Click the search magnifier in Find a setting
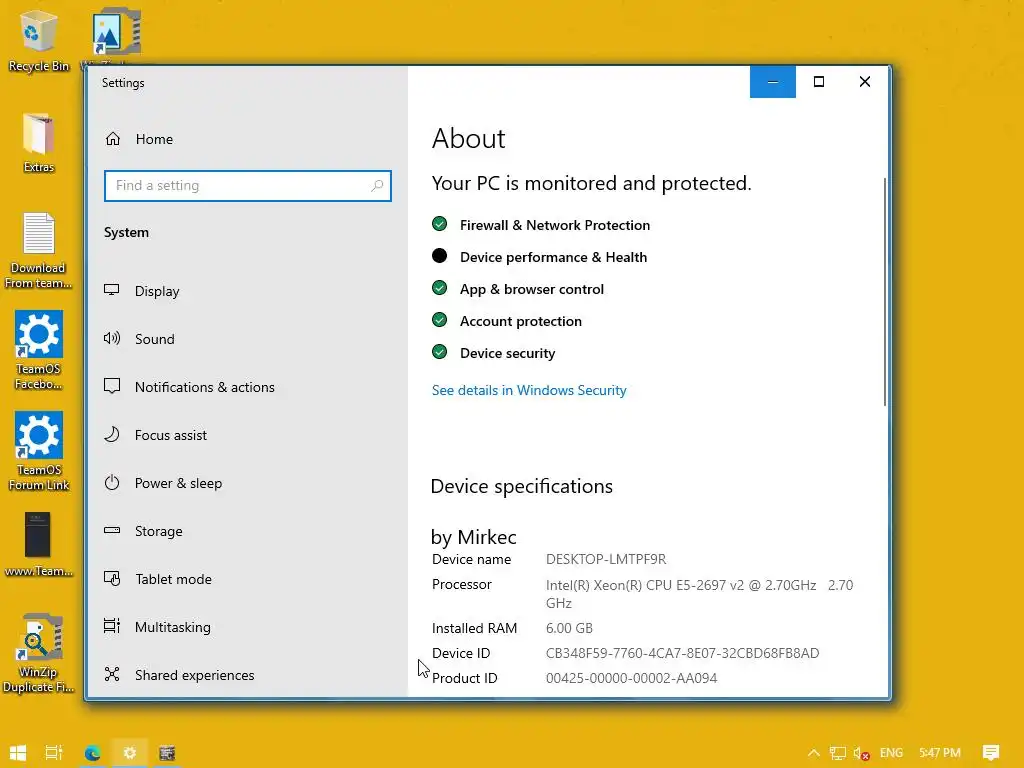Viewport: 1024px width, 768px height. tap(377, 185)
